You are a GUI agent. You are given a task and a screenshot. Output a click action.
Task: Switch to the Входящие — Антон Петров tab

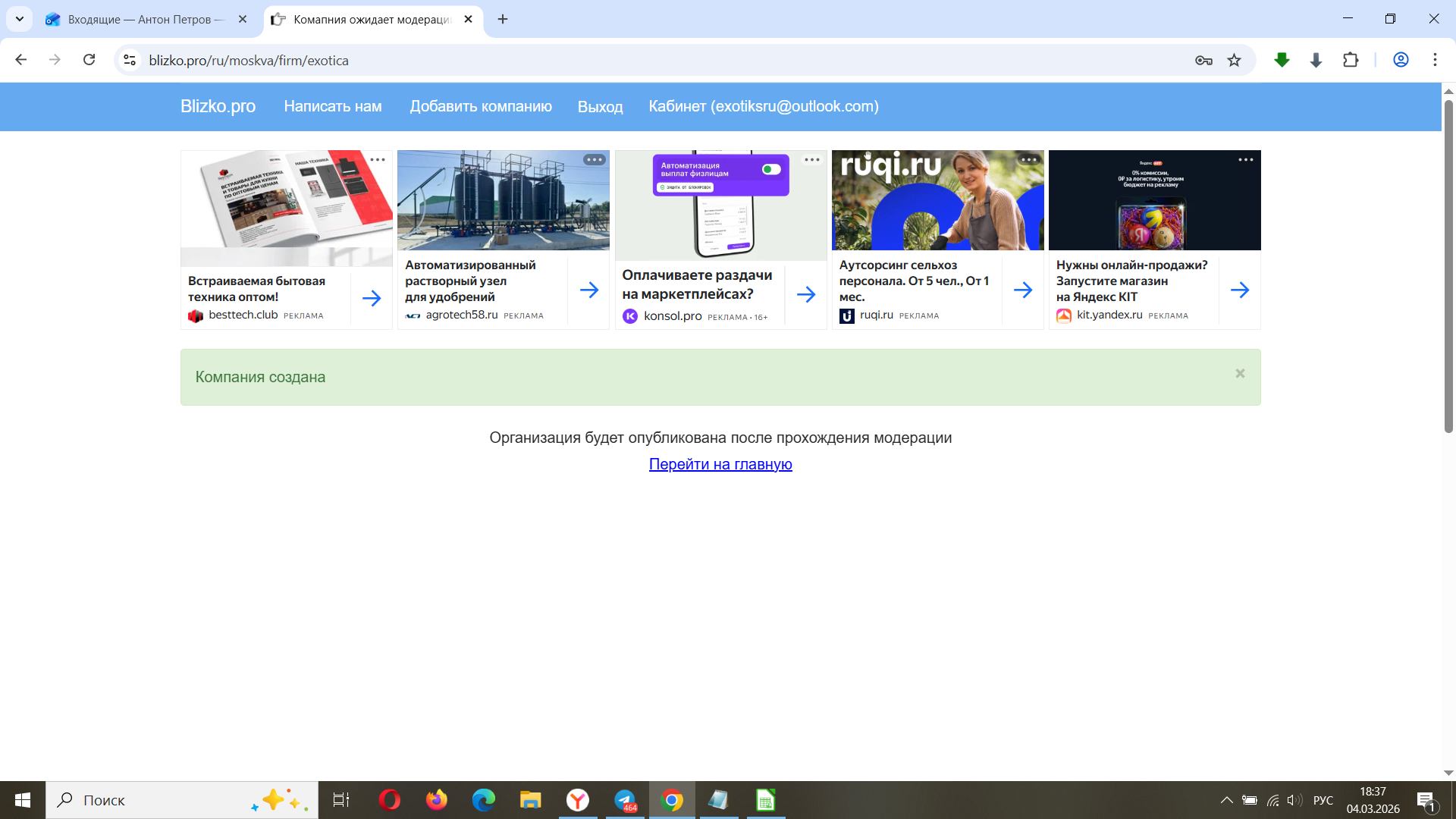tap(144, 20)
